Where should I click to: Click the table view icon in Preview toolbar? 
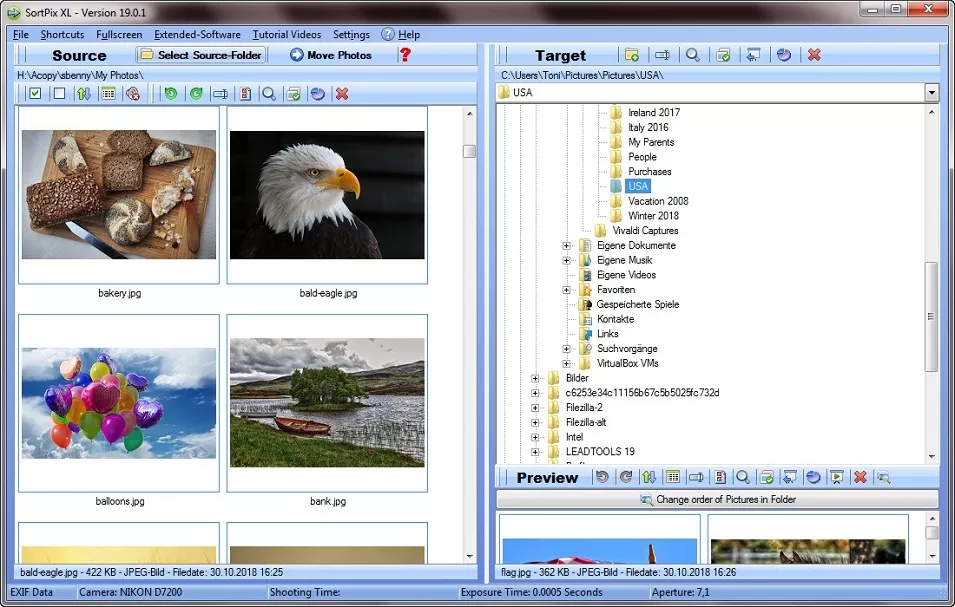point(673,477)
